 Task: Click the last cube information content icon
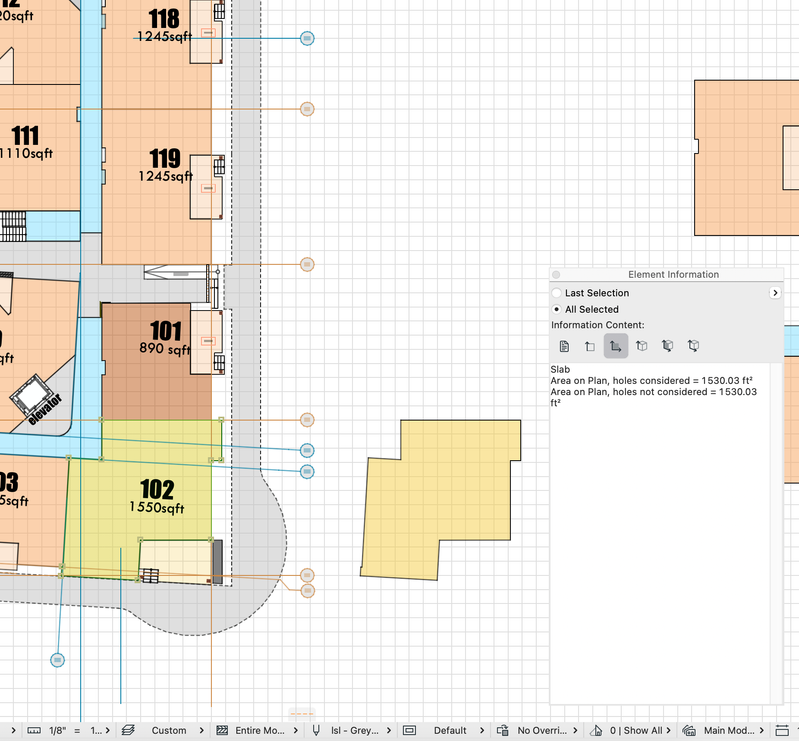tap(693, 346)
